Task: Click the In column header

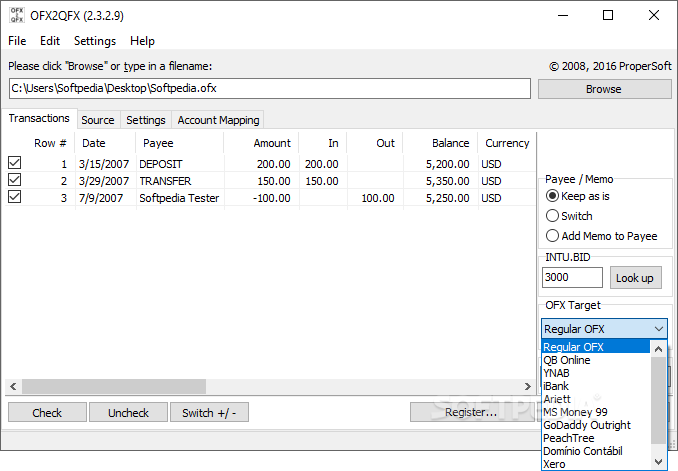Action: coord(323,143)
